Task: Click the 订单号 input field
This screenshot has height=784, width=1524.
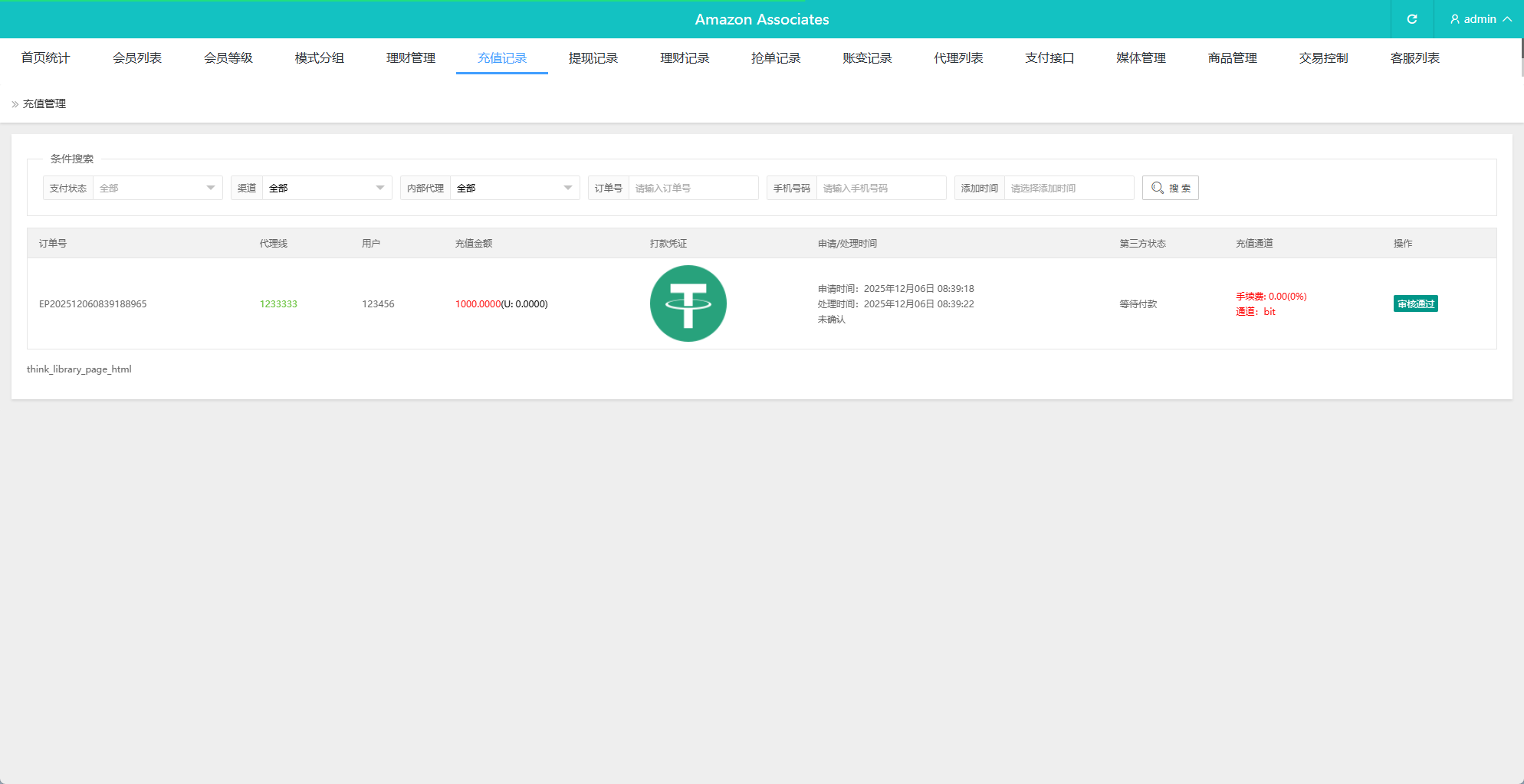Action: [x=692, y=188]
